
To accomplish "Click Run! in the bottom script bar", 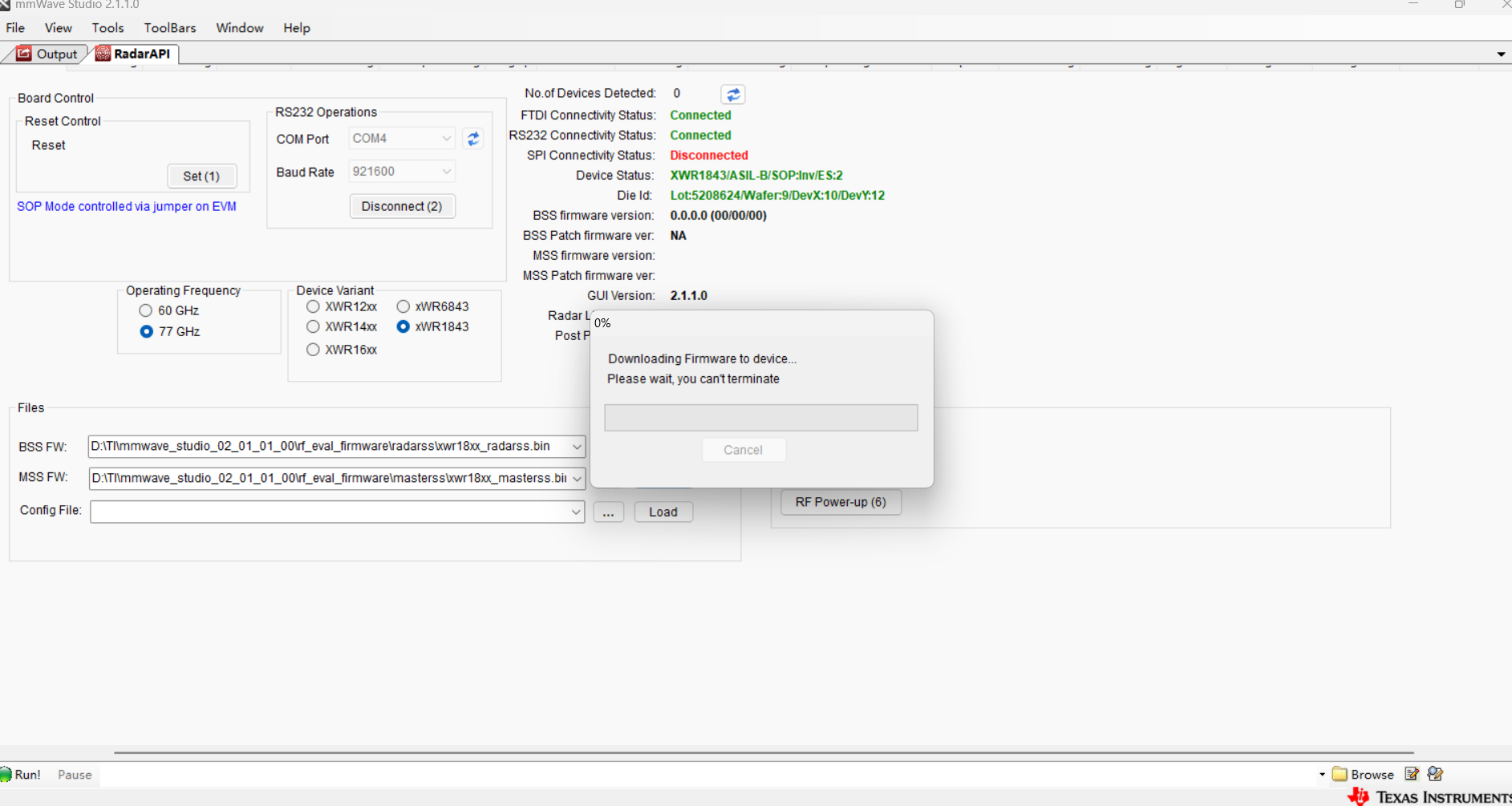I will [x=21, y=775].
